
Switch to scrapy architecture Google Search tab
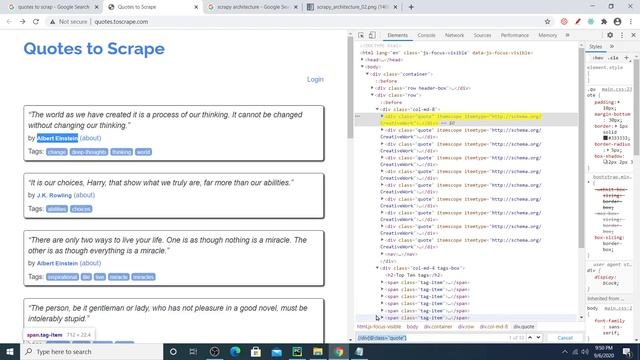pyautogui.click(x=252, y=7)
